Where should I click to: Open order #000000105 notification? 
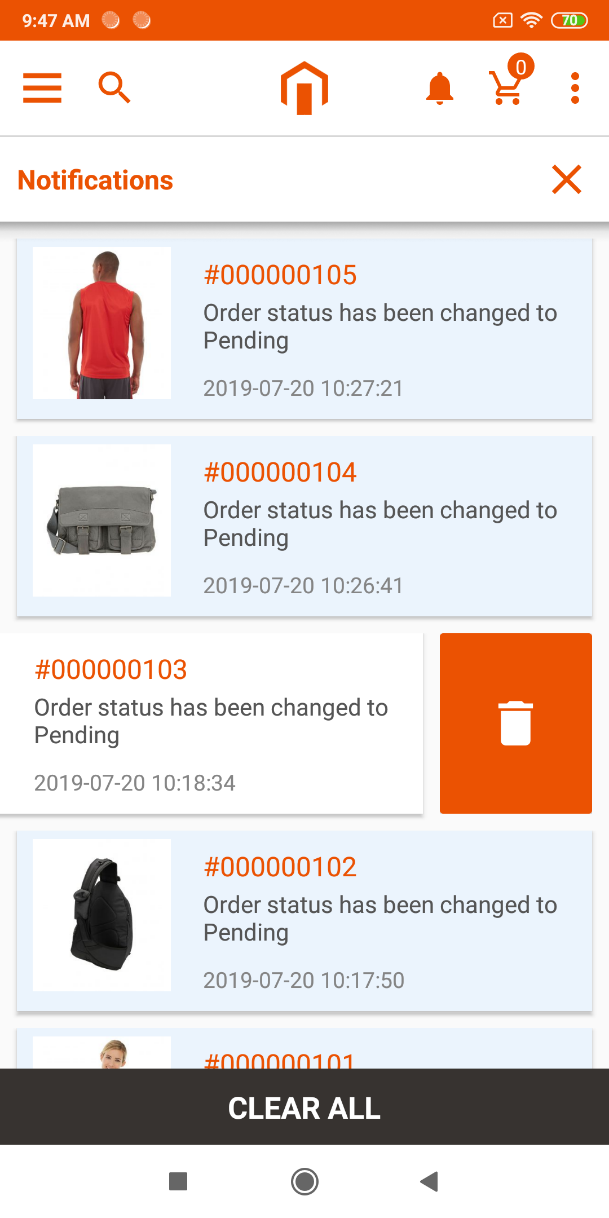380,327
